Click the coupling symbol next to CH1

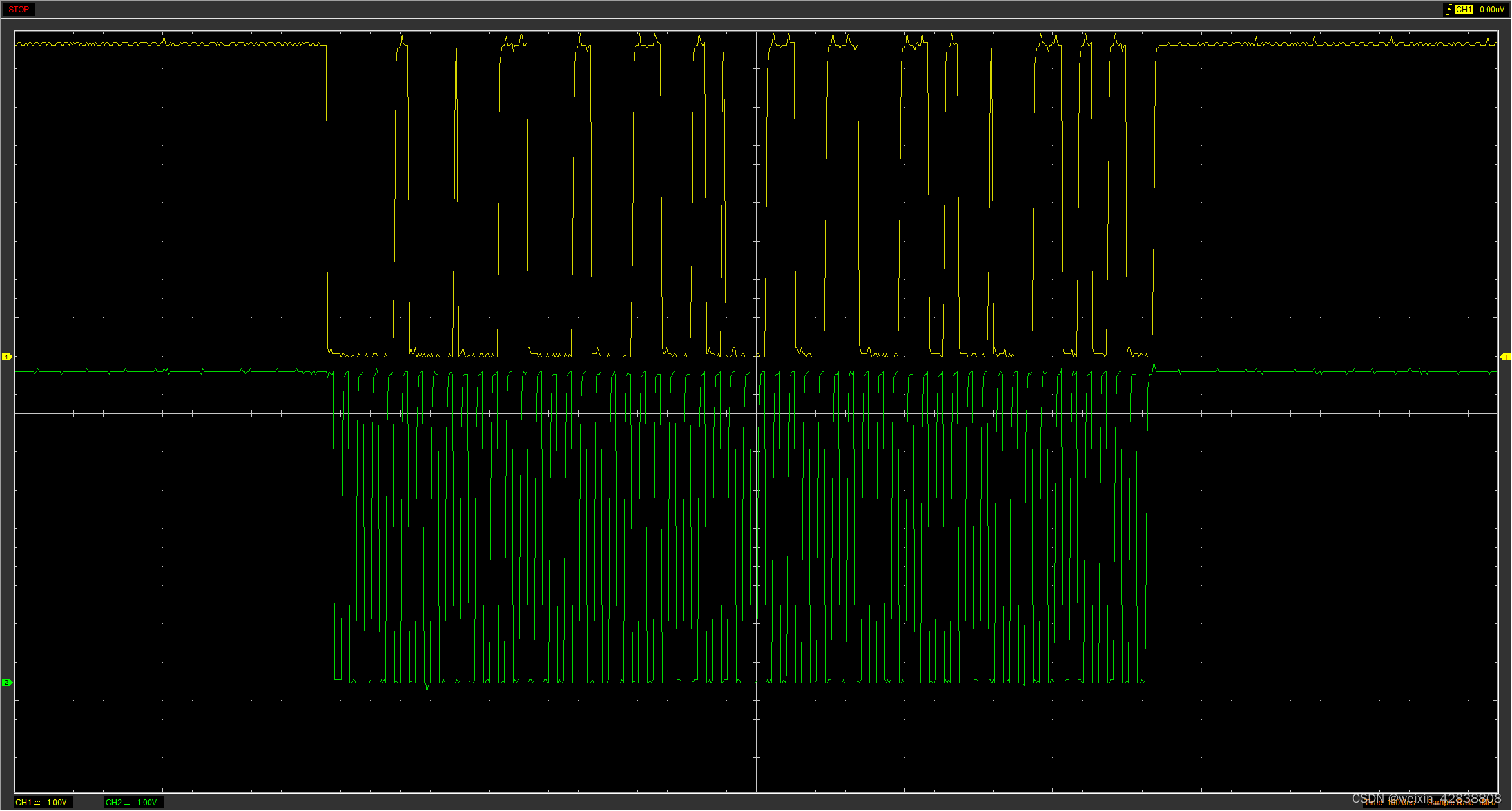[x=37, y=802]
